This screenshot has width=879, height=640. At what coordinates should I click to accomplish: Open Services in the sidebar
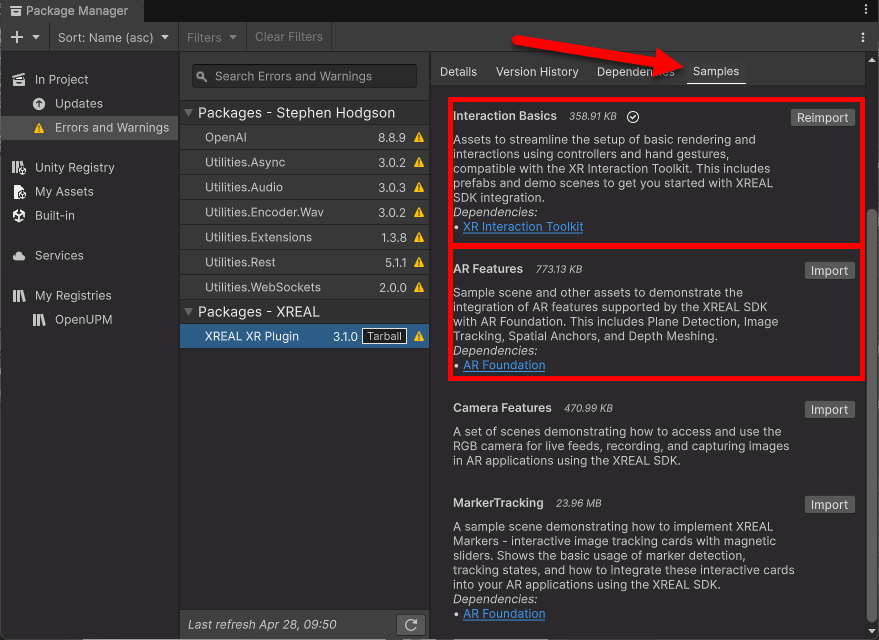point(59,256)
